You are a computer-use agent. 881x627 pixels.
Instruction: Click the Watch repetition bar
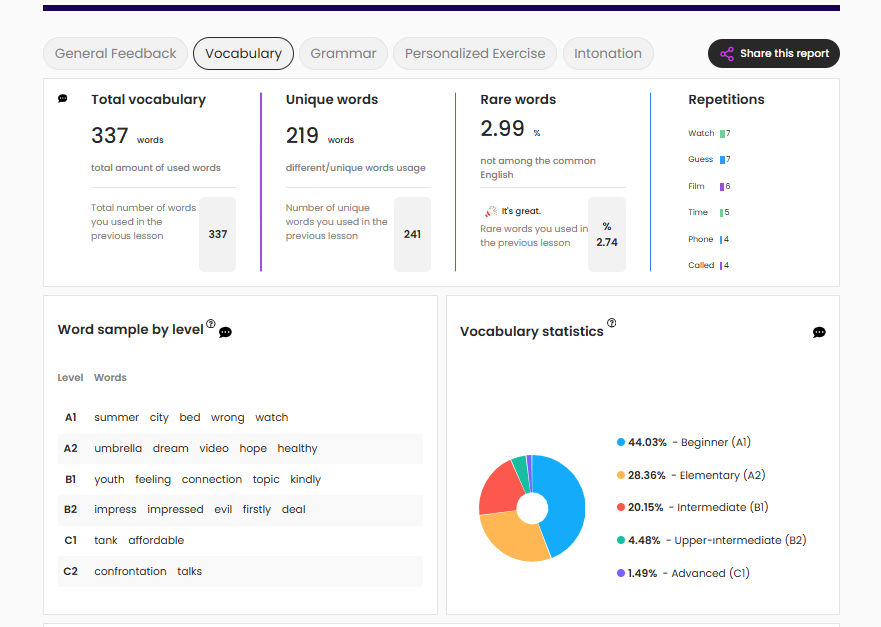tap(722, 134)
